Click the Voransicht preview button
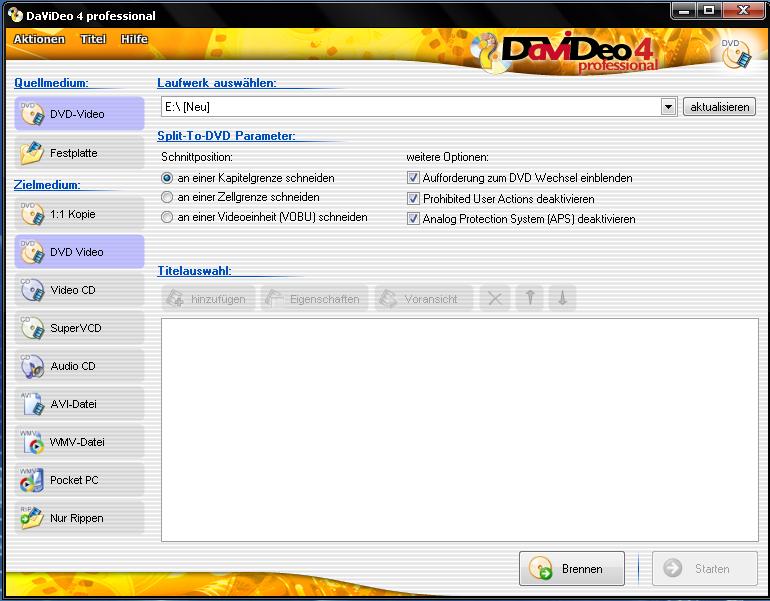 [x=424, y=299]
